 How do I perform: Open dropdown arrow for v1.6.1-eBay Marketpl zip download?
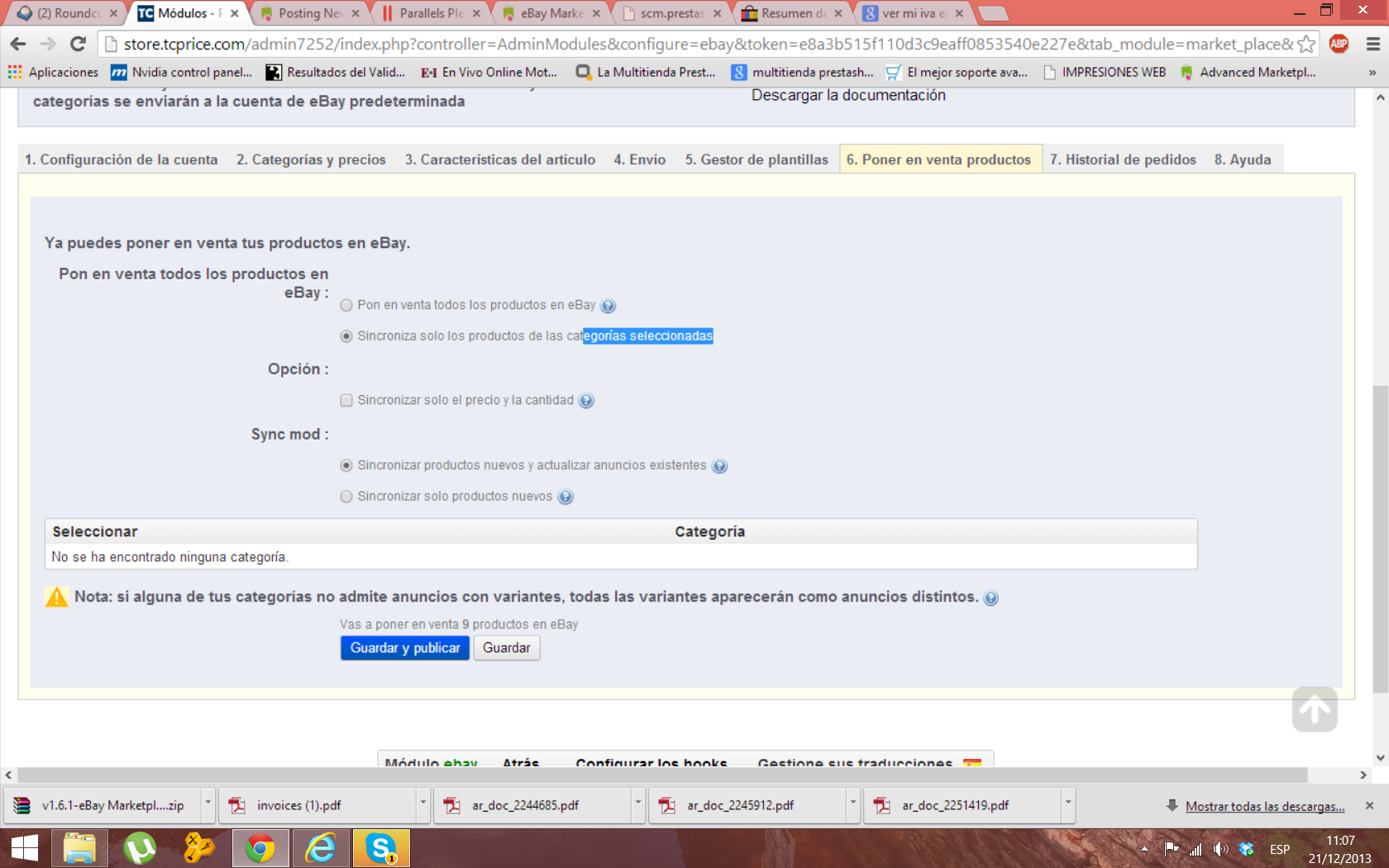[x=208, y=805]
